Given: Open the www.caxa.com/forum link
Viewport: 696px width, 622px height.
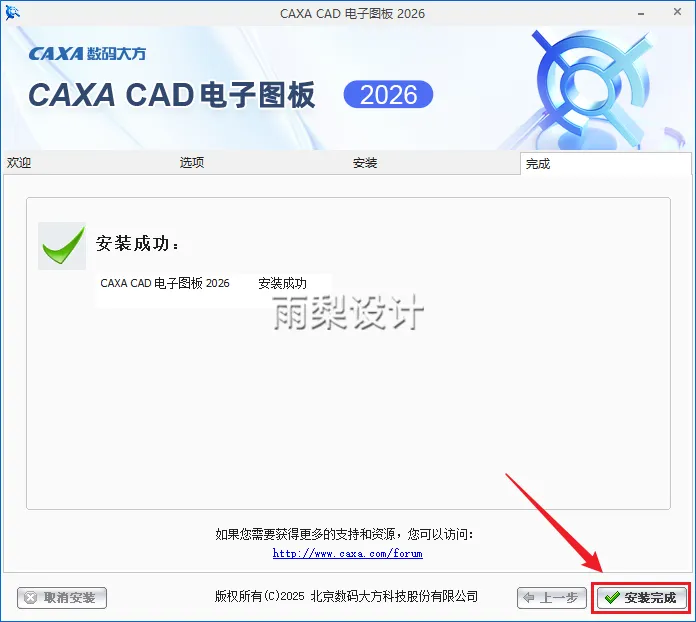Looking at the screenshot, I should click(x=348, y=553).
